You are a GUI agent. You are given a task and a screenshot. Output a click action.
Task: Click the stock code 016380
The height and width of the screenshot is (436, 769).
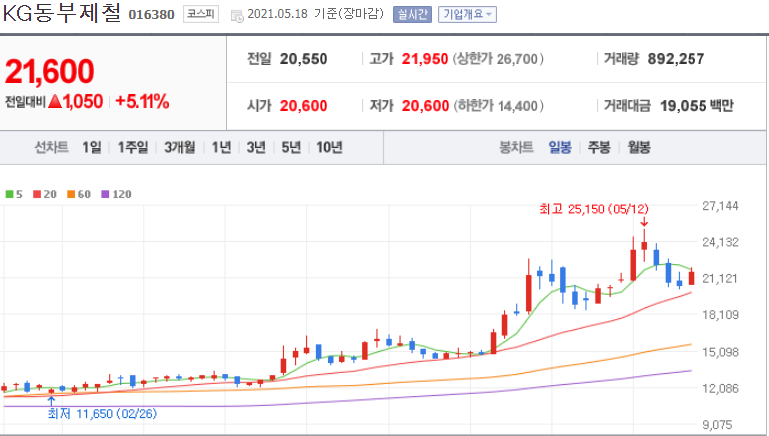152,15
